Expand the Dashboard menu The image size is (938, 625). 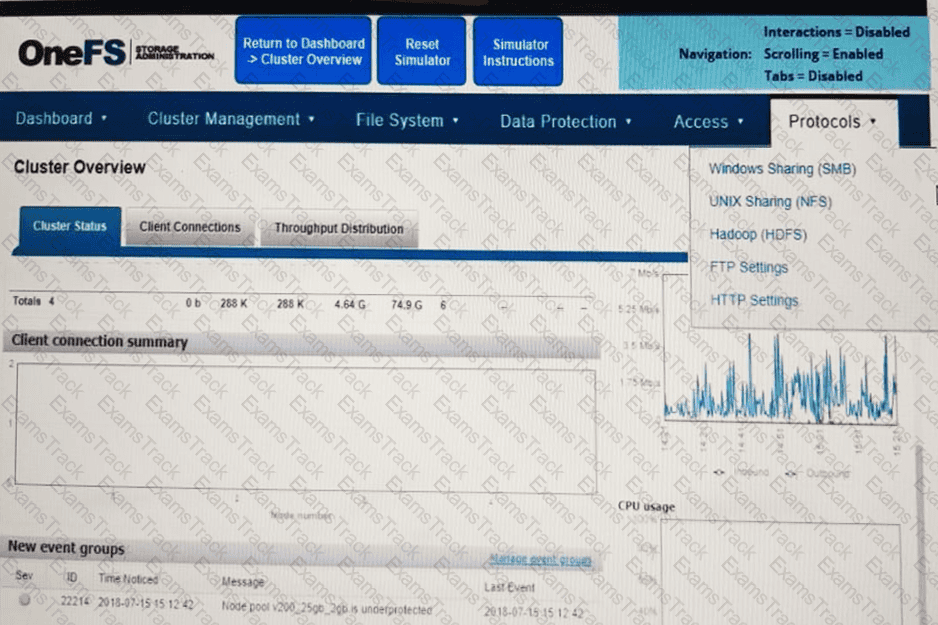point(61,119)
